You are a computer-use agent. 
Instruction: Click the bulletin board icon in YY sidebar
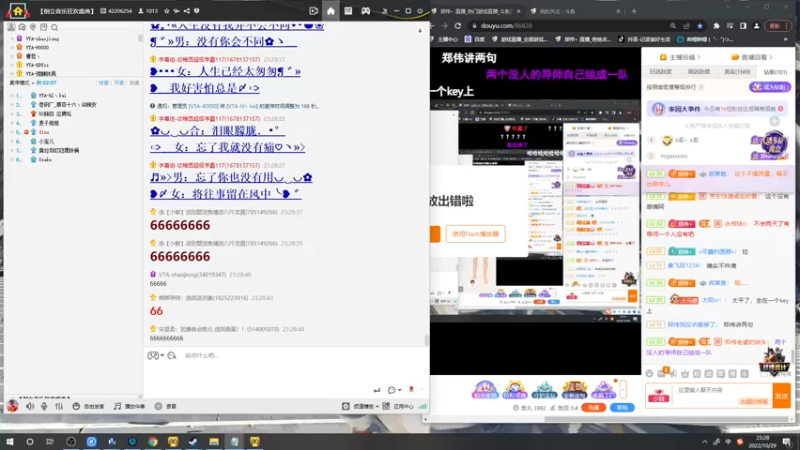click(x=43, y=27)
